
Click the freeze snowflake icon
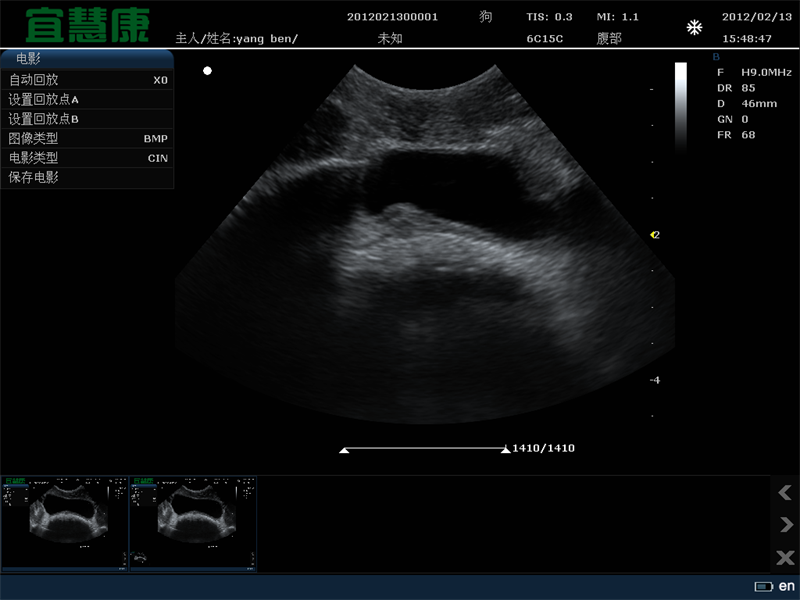click(x=694, y=28)
